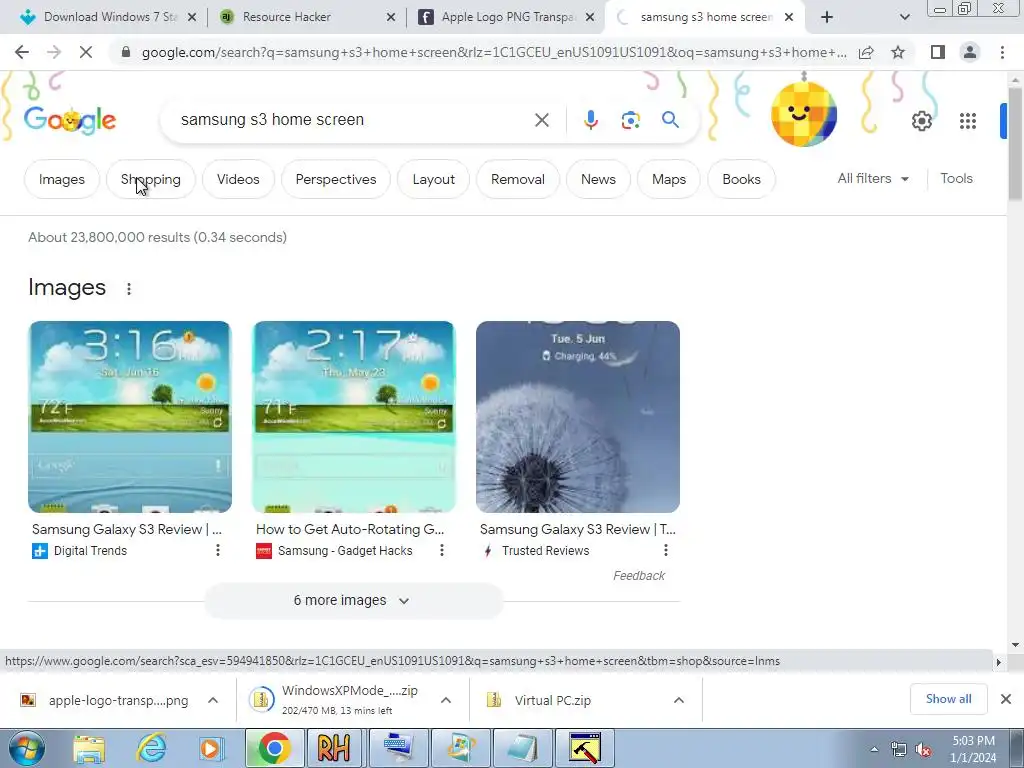
Task: Share this page from the address bar
Action: tap(866, 52)
